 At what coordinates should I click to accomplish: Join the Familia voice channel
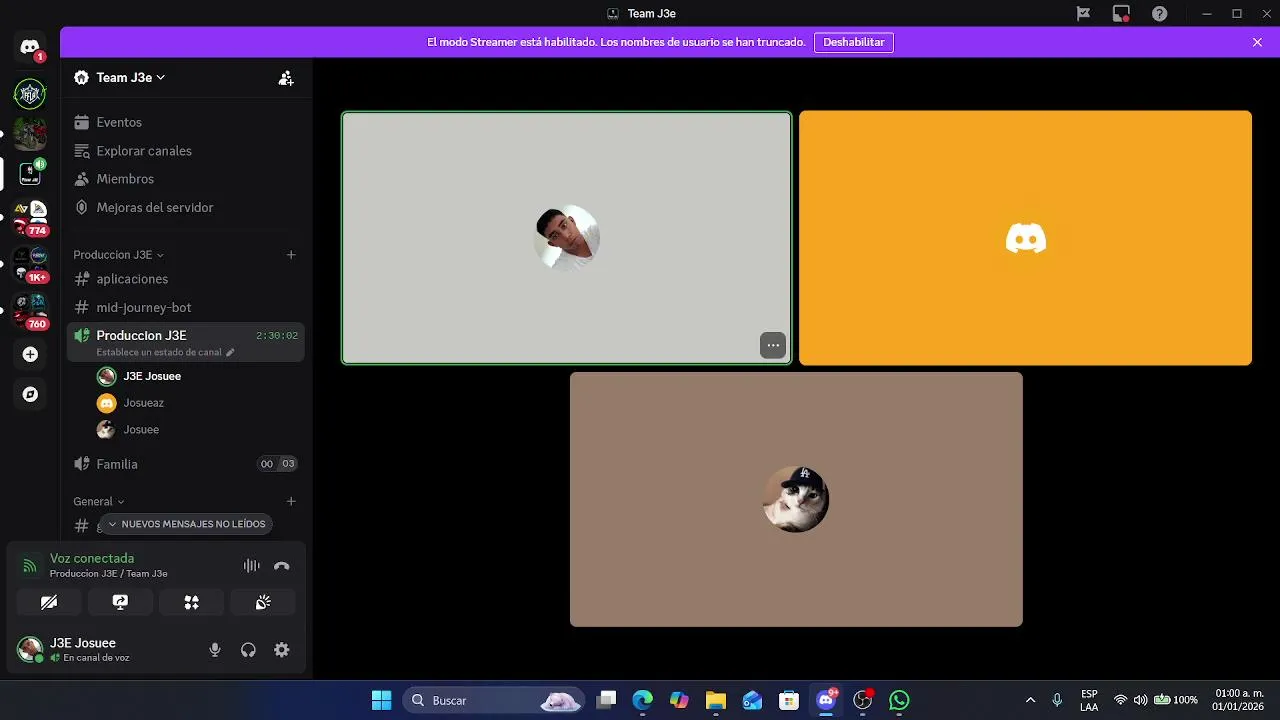point(186,464)
